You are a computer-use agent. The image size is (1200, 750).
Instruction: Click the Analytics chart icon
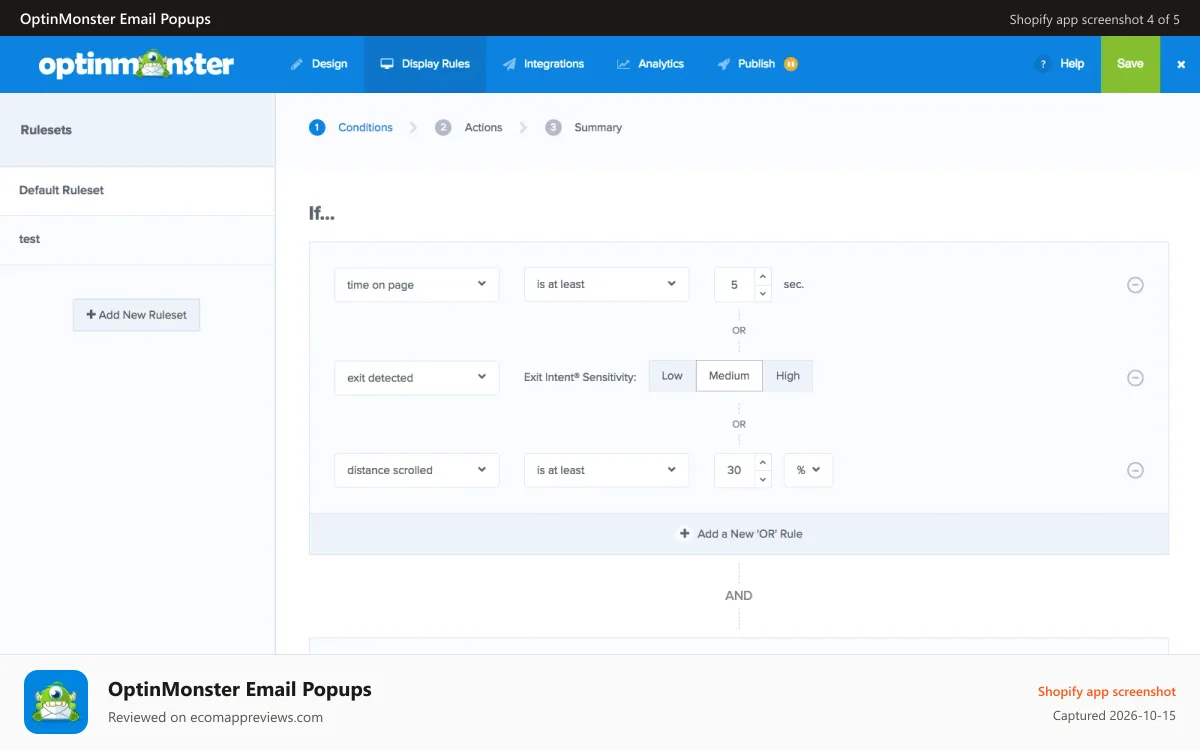[x=623, y=64]
